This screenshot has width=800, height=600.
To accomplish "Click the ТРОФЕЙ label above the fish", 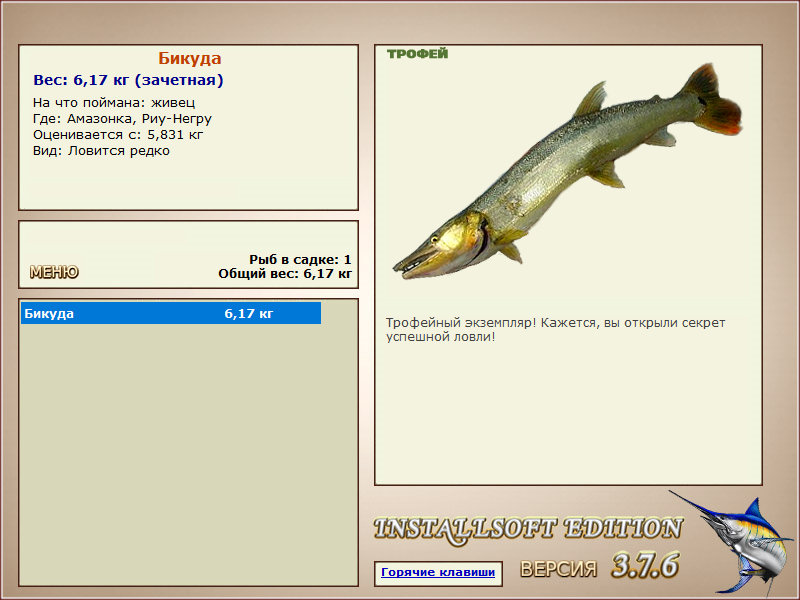I will (x=417, y=54).
